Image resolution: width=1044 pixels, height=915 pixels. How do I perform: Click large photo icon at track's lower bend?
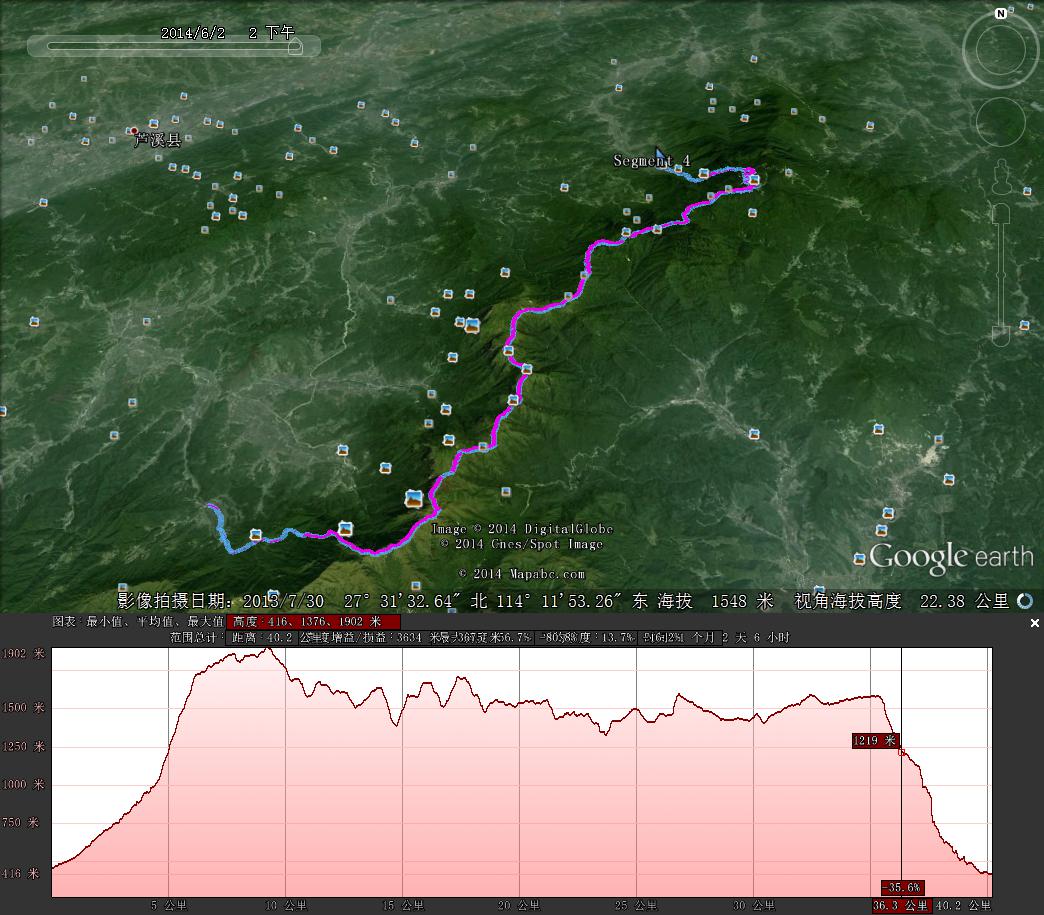(x=413, y=498)
